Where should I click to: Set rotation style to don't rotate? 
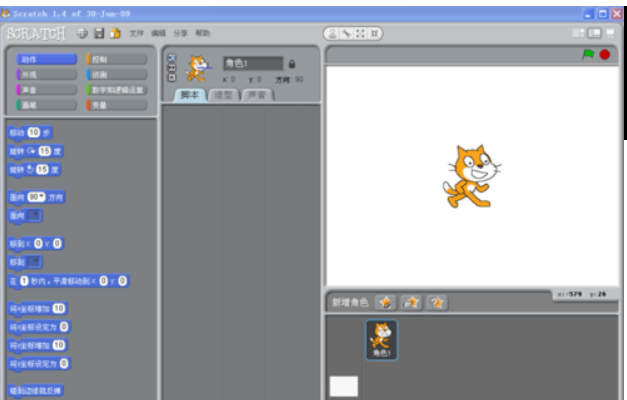[172, 77]
